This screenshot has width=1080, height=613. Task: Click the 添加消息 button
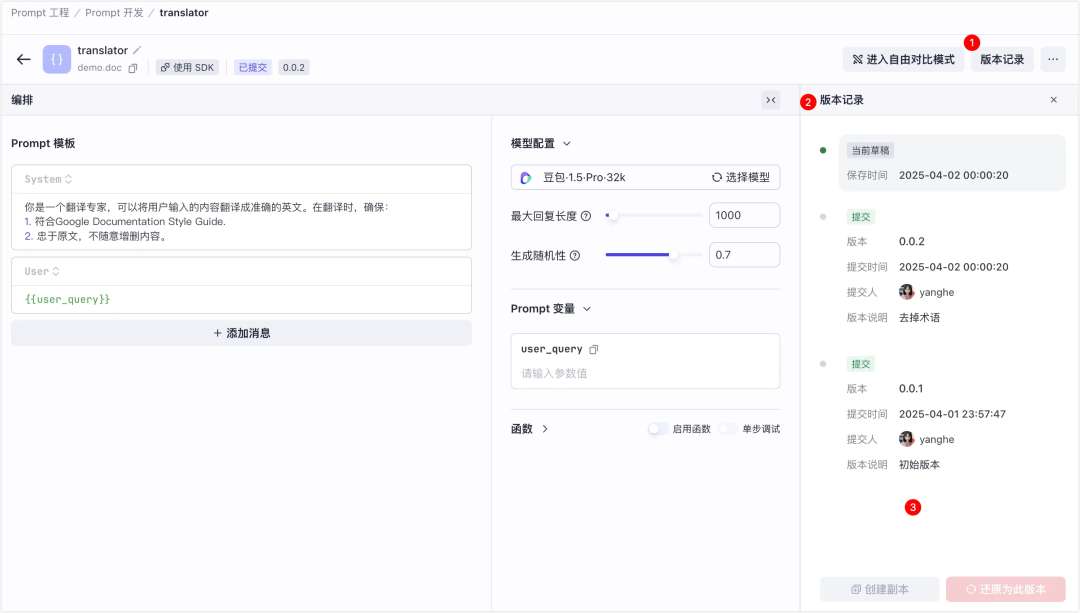(x=241, y=333)
